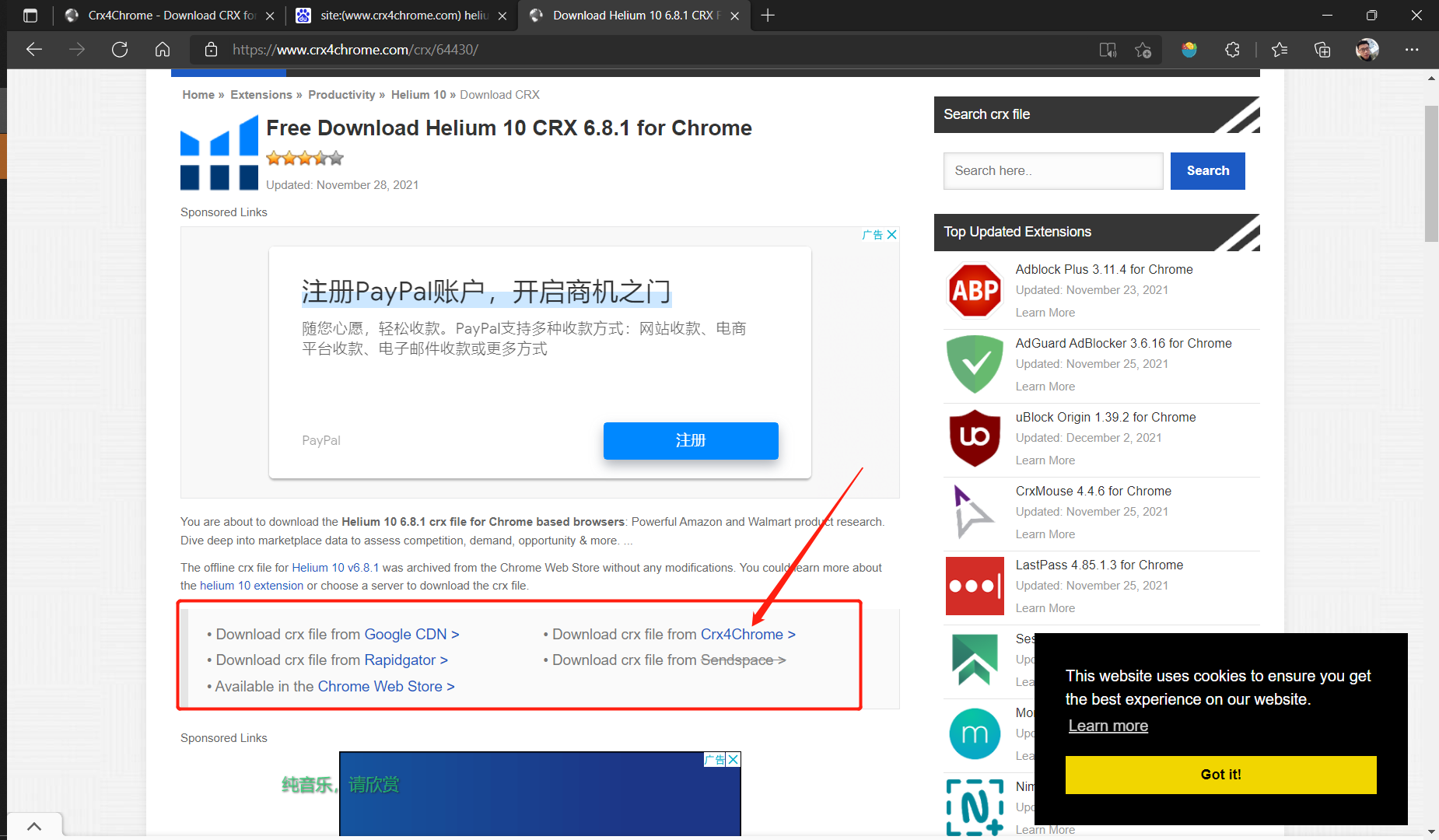The height and width of the screenshot is (840, 1439).
Task: Open Productivity breadcrumb link
Action: (341, 95)
